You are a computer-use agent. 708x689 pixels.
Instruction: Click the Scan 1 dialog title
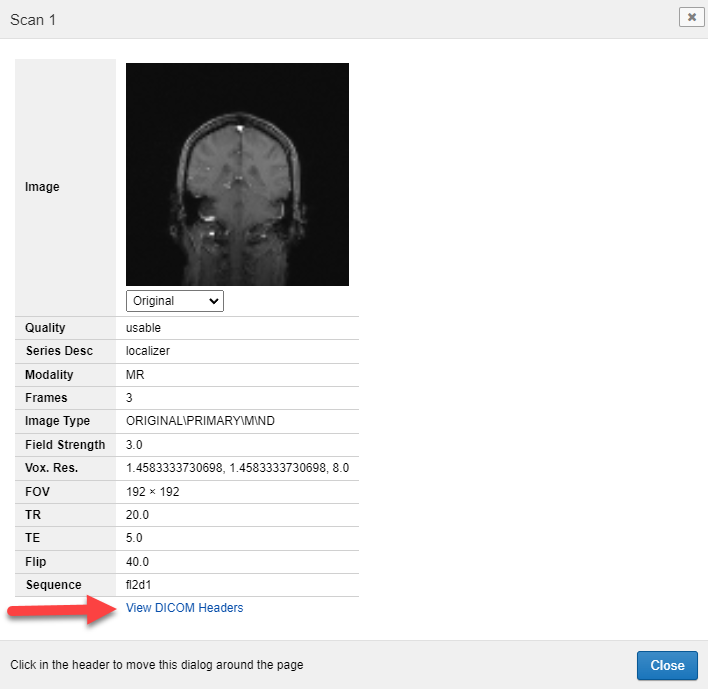33,20
